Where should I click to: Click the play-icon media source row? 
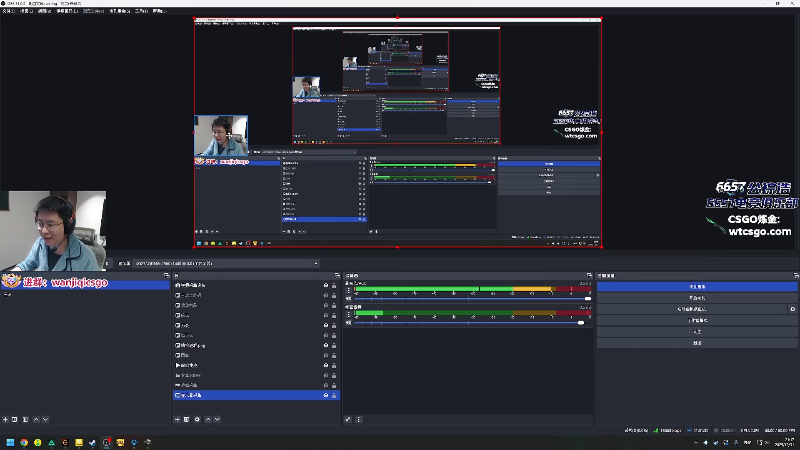256,365
